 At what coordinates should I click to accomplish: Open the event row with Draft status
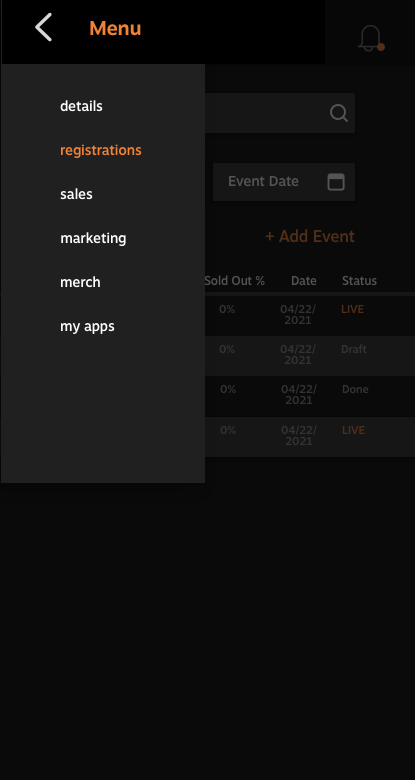[x=310, y=355]
